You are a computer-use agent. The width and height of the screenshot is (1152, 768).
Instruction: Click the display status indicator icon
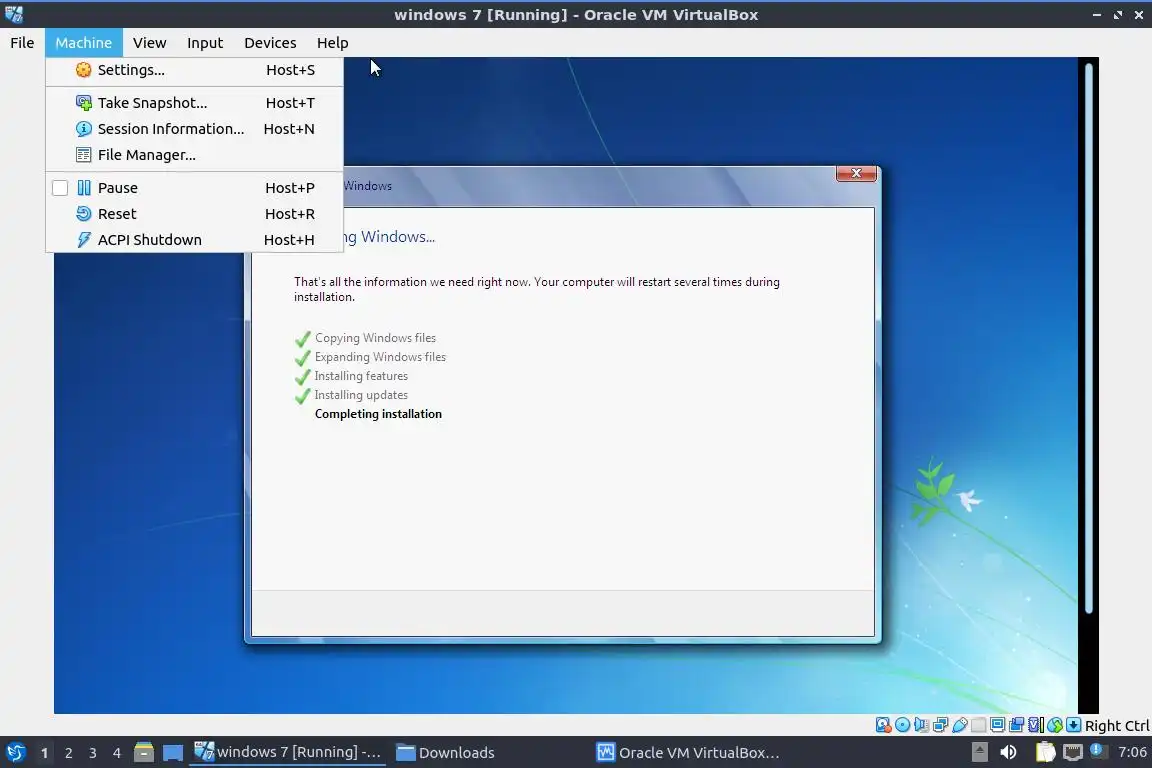(998, 725)
